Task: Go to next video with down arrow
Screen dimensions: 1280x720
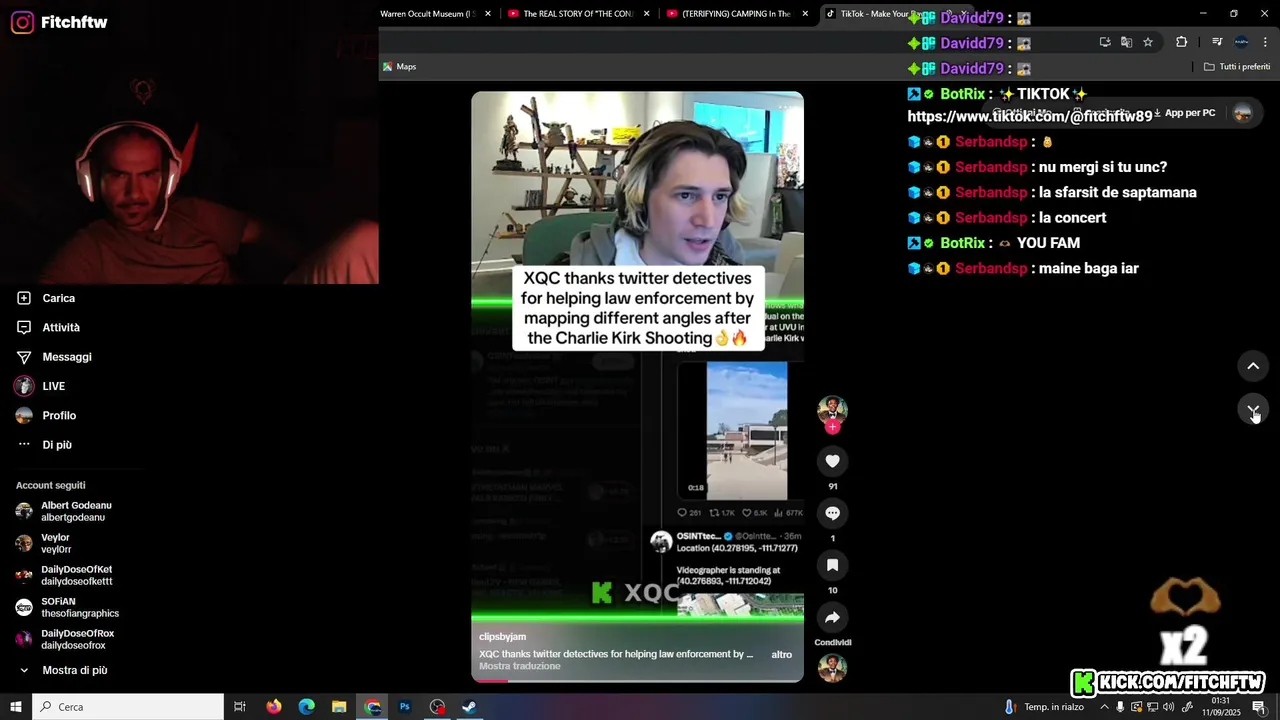Action: tap(1253, 410)
